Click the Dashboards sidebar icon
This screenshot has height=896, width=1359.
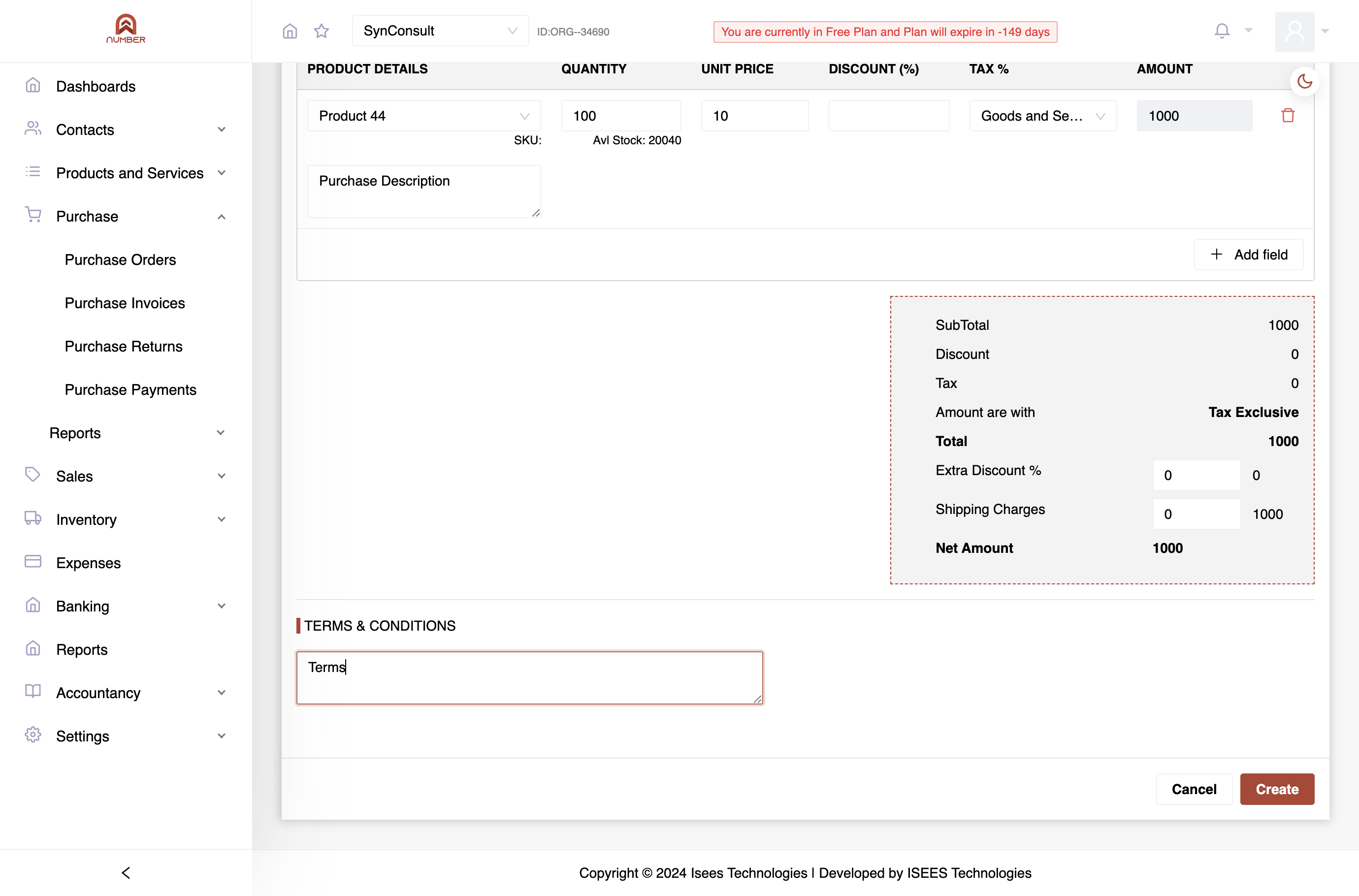(x=33, y=85)
